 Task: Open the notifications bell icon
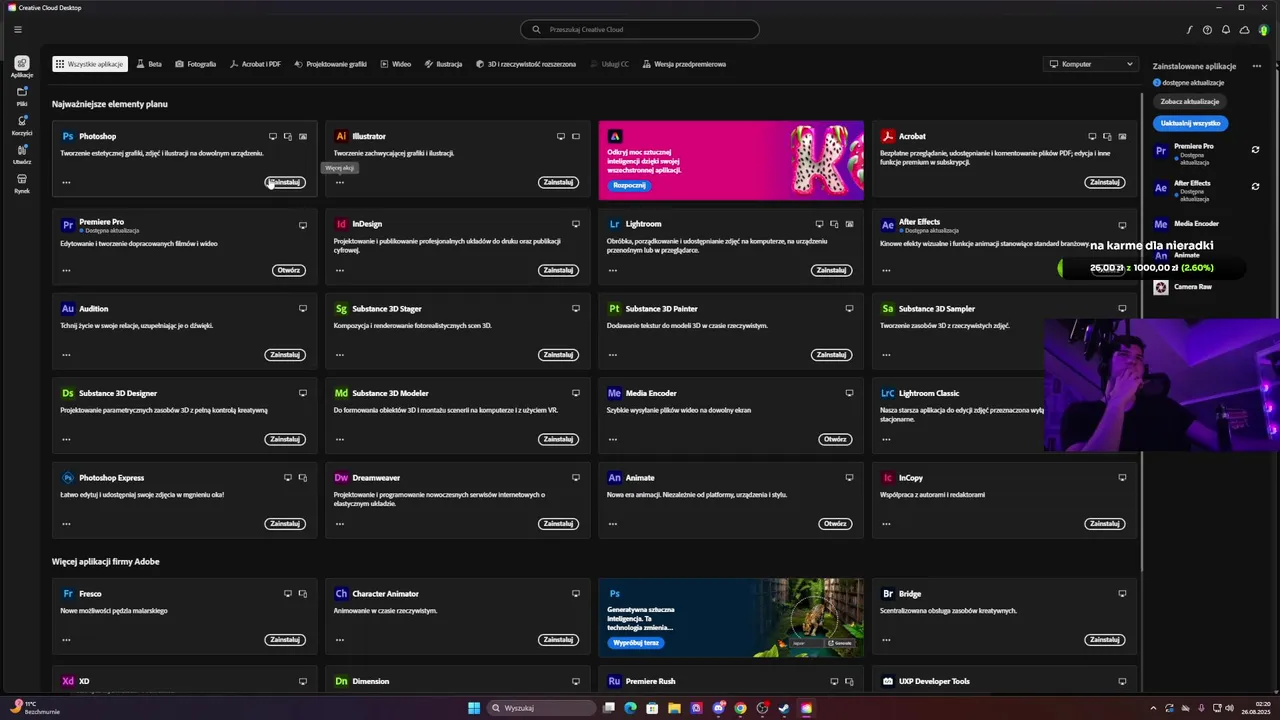click(1226, 30)
